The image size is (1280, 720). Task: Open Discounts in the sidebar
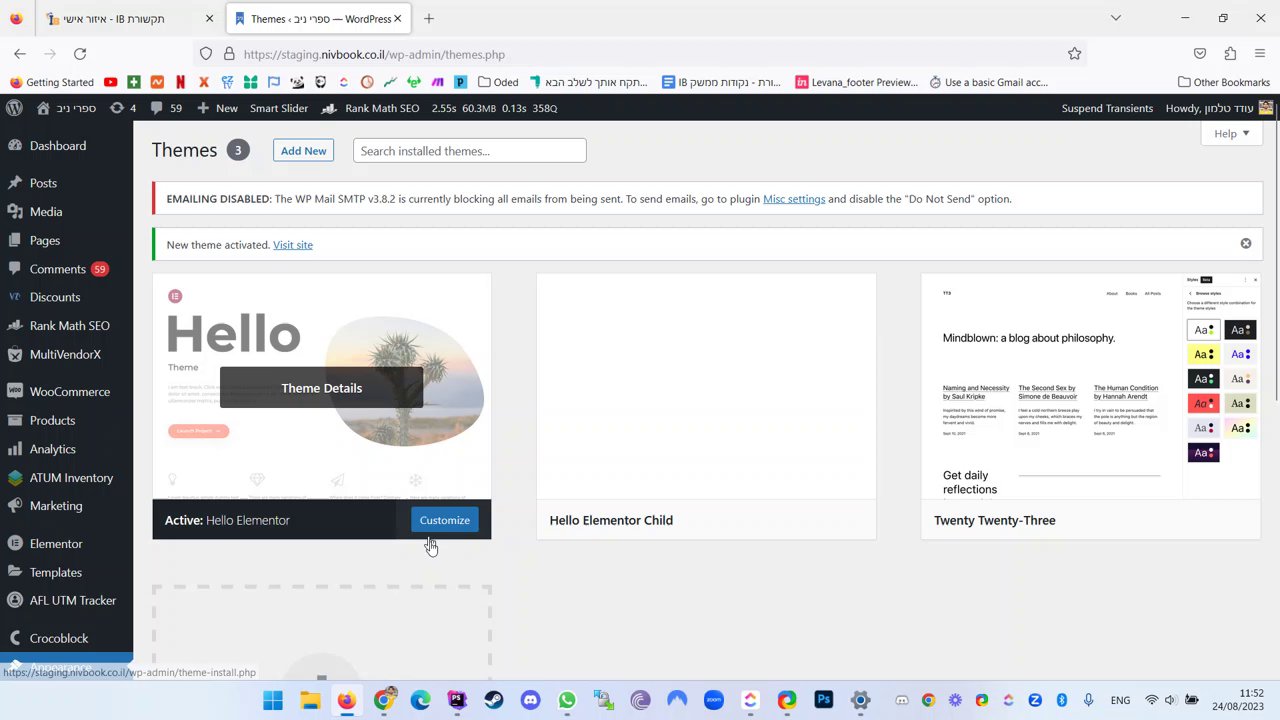pos(55,297)
